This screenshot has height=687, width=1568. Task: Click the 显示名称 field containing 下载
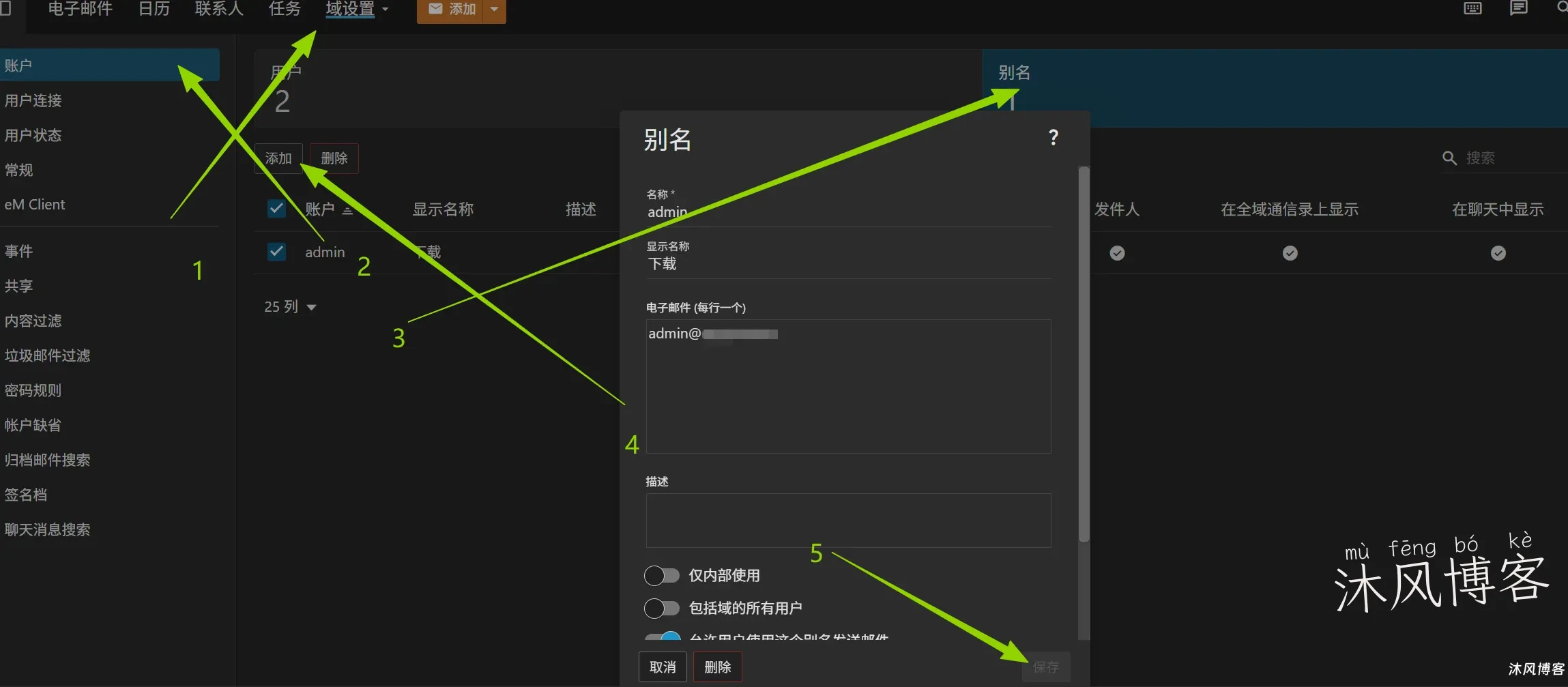(x=849, y=264)
